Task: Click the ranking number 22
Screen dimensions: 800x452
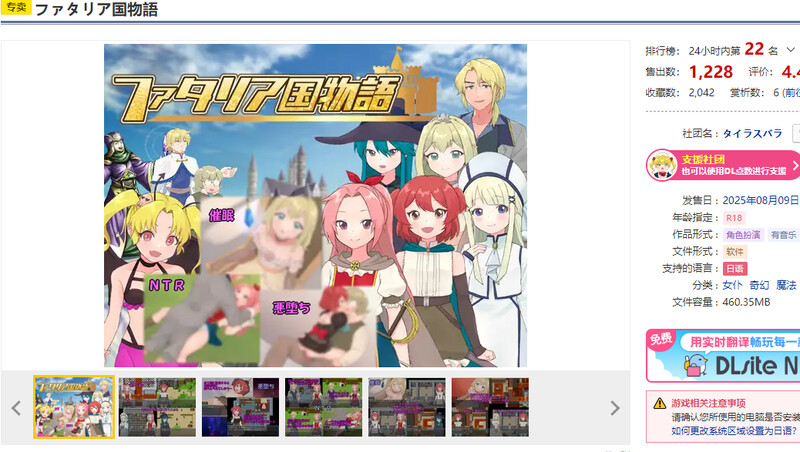Action: [754, 49]
